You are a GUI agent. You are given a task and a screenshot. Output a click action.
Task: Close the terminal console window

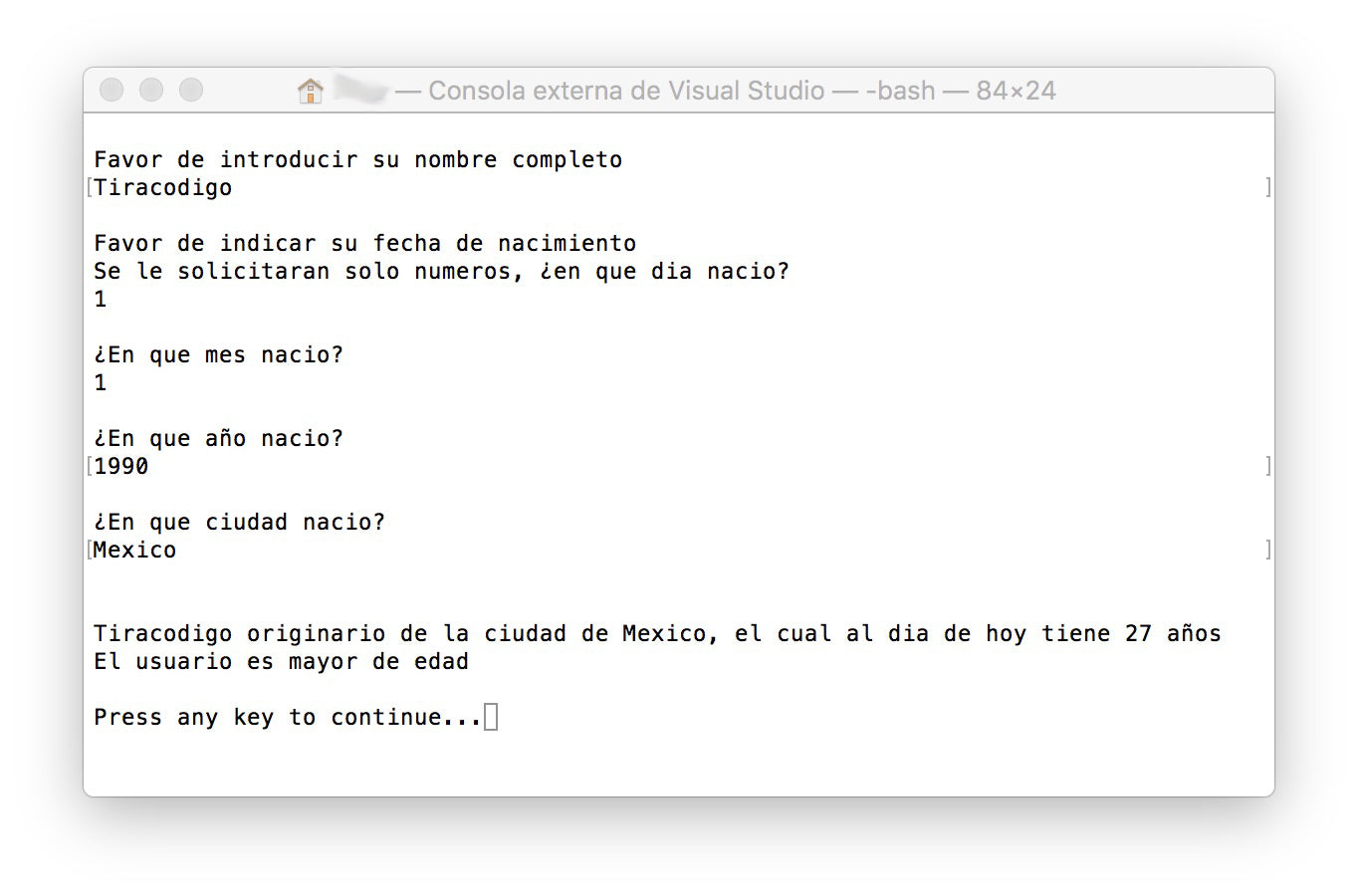(112, 91)
